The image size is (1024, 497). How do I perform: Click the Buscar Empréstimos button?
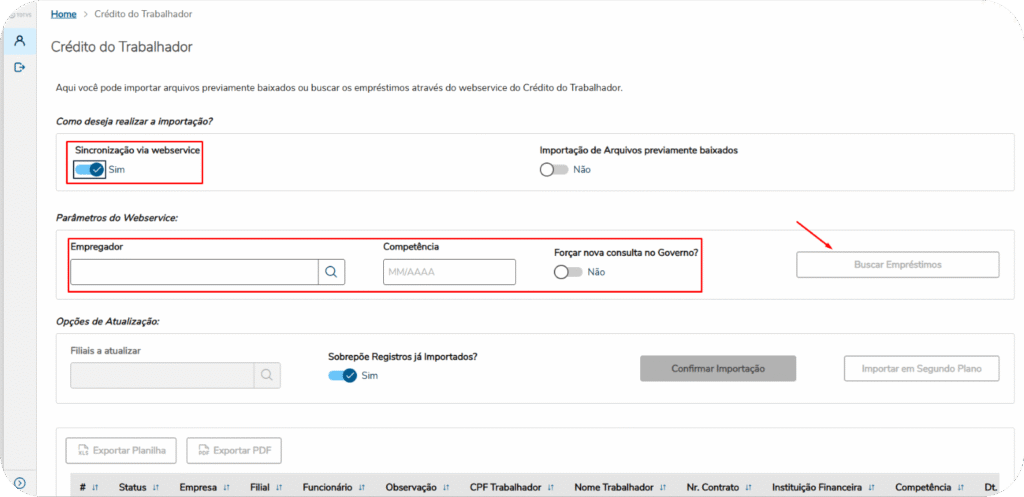tap(897, 265)
